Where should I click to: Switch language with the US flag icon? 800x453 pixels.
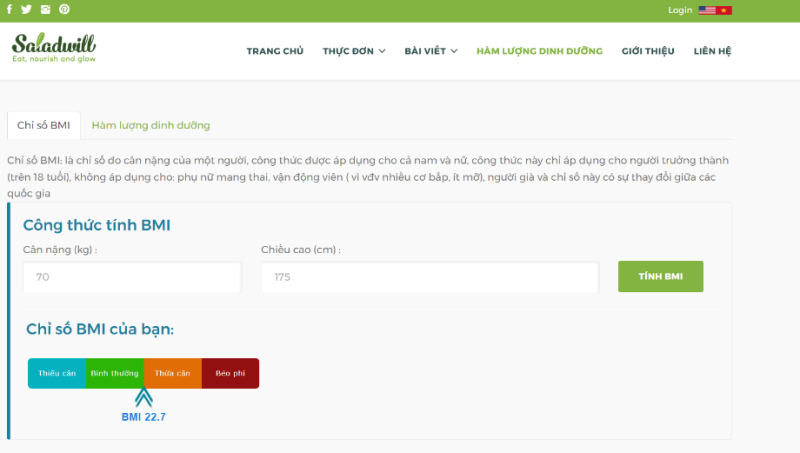tap(707, 10)
